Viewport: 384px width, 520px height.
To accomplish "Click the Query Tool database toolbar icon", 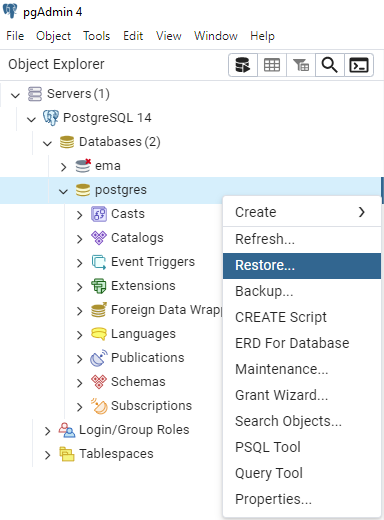I will click(243, 65).
